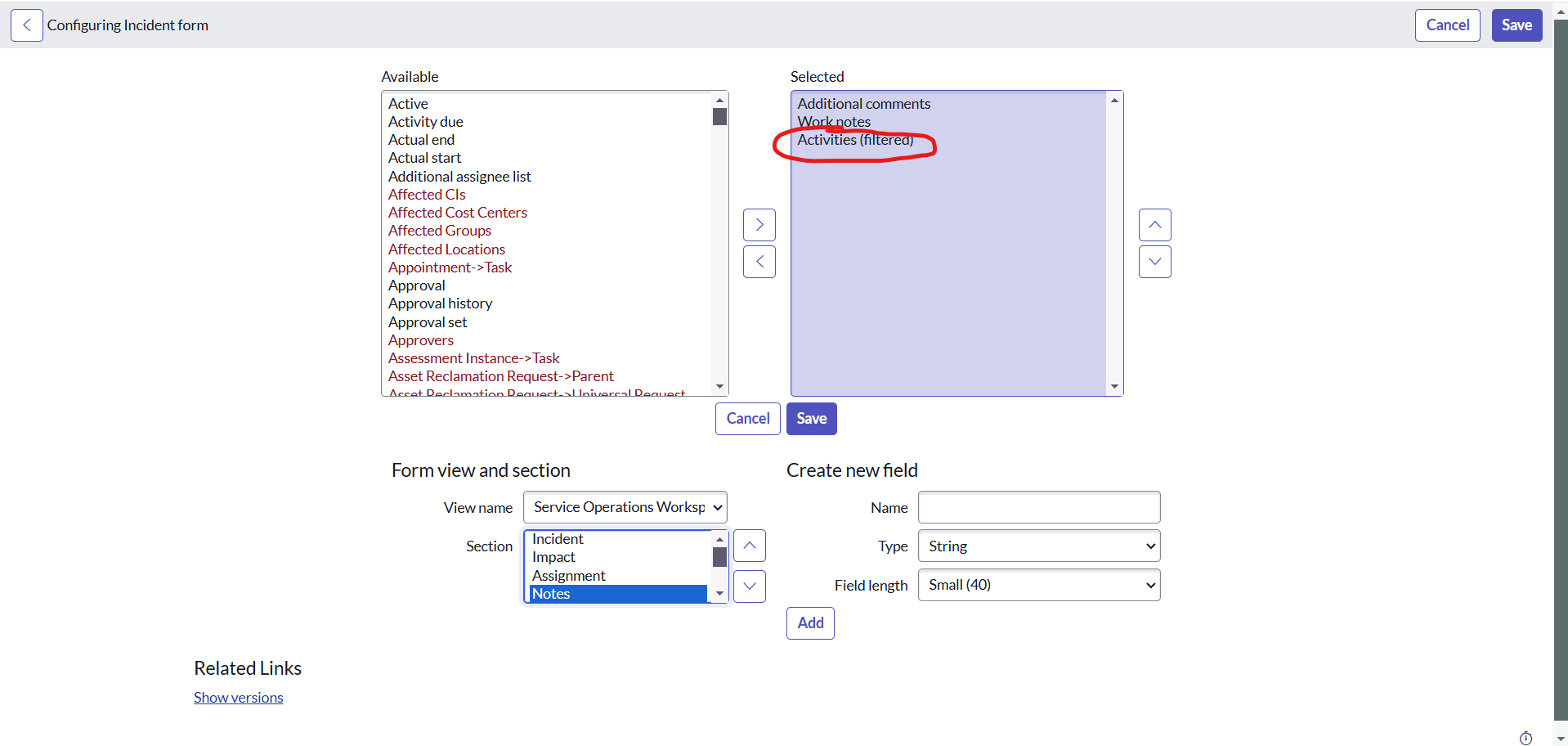
Task: Move the selected field down using down arrow
Action: [x=1154, y=261]
